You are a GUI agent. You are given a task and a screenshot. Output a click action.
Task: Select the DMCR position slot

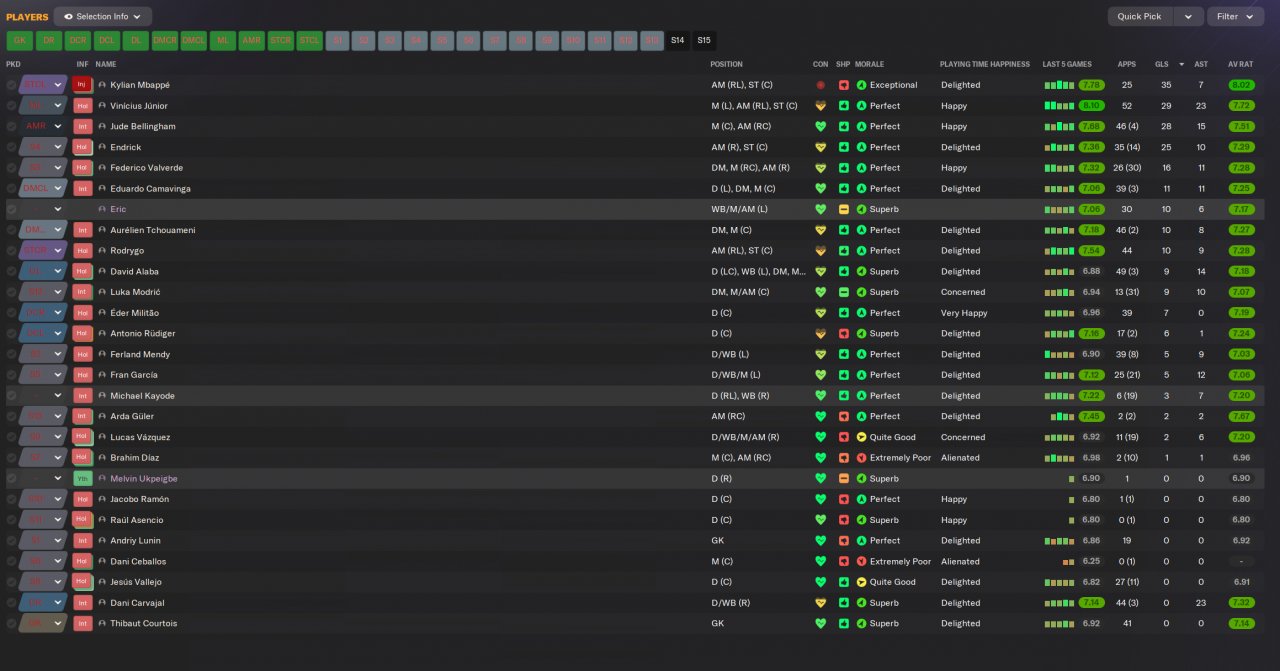click(164, 41)
